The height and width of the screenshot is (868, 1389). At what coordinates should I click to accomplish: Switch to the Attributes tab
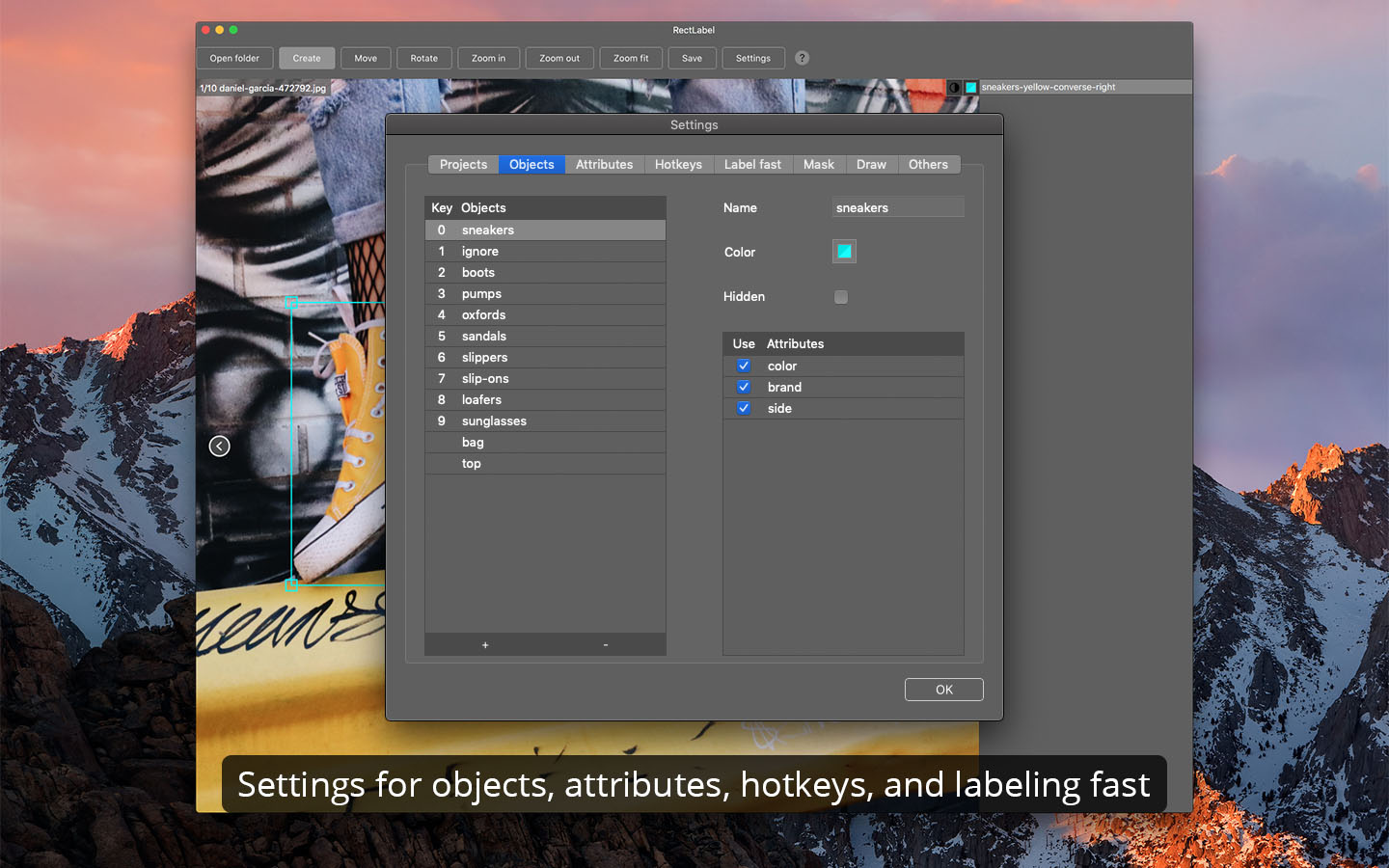click(604, 164)
